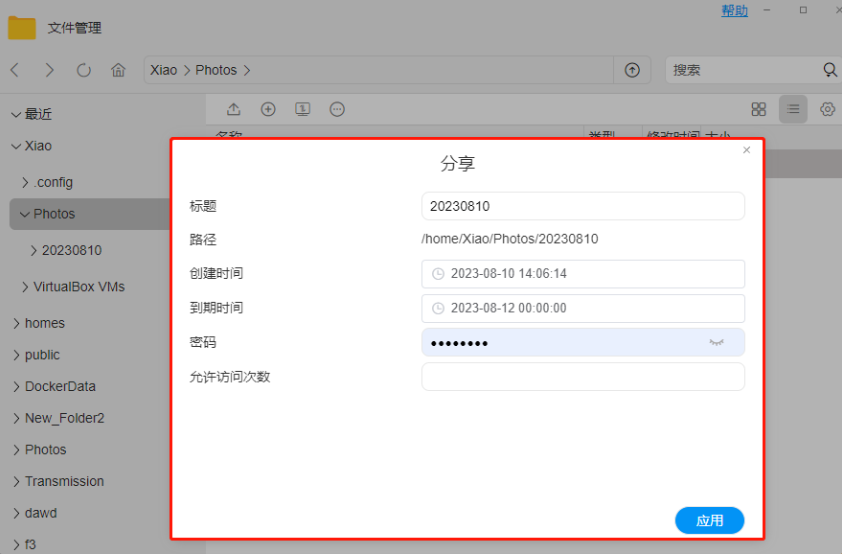Expand the 20230810 folder node
This screenshot has height=554, width=842.
click(x=33, y=251)
